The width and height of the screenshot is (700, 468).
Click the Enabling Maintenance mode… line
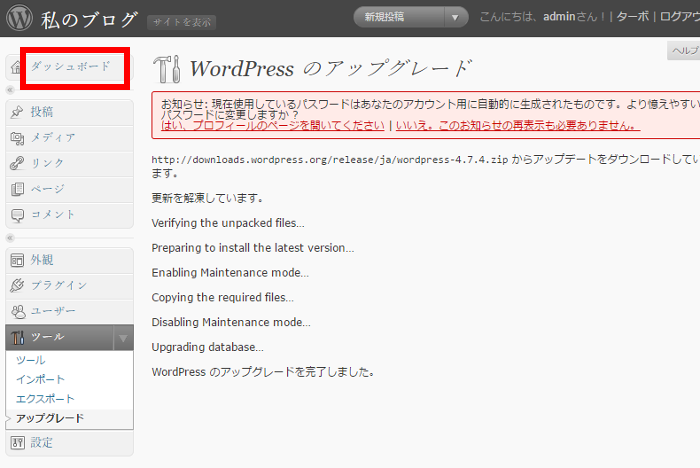point(230,272)
